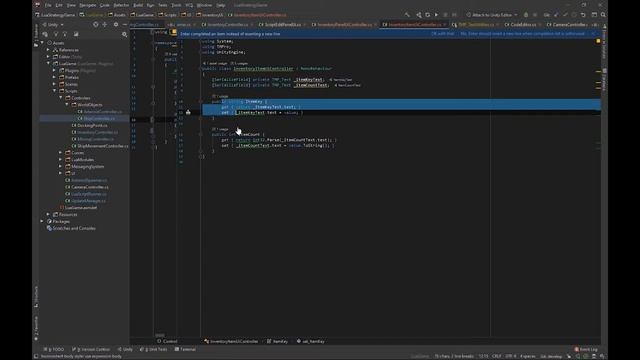Open the Build menu
640x360 pixels.
pos(138,5)
